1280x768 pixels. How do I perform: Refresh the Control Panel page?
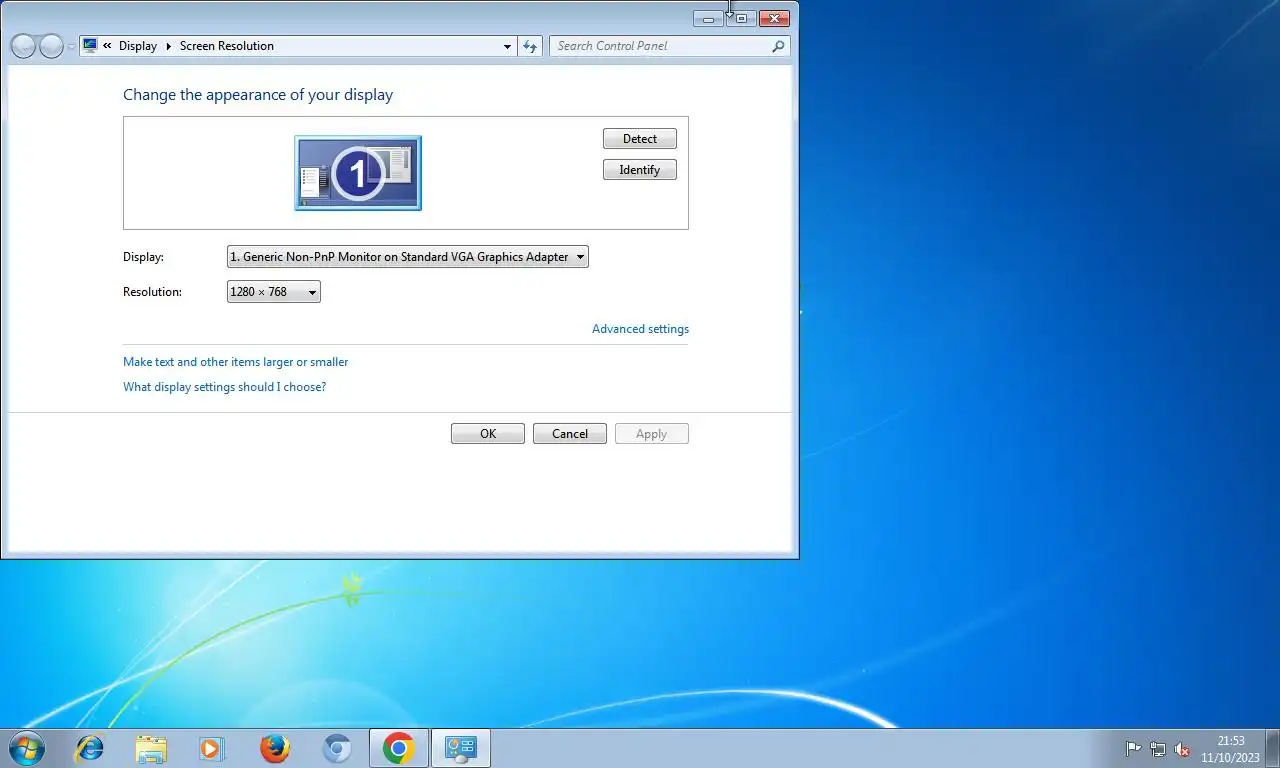[530, 46]
